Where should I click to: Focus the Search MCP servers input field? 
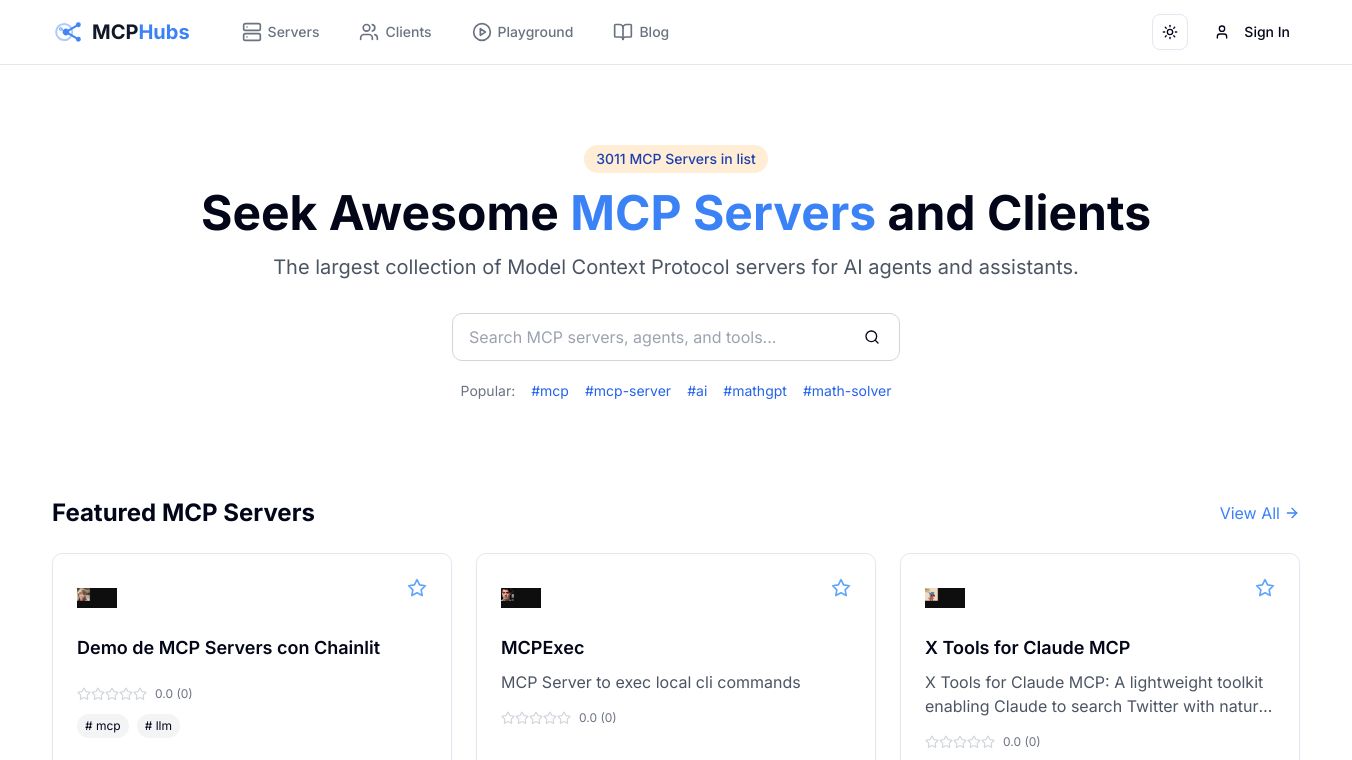(x=676, y=337)
